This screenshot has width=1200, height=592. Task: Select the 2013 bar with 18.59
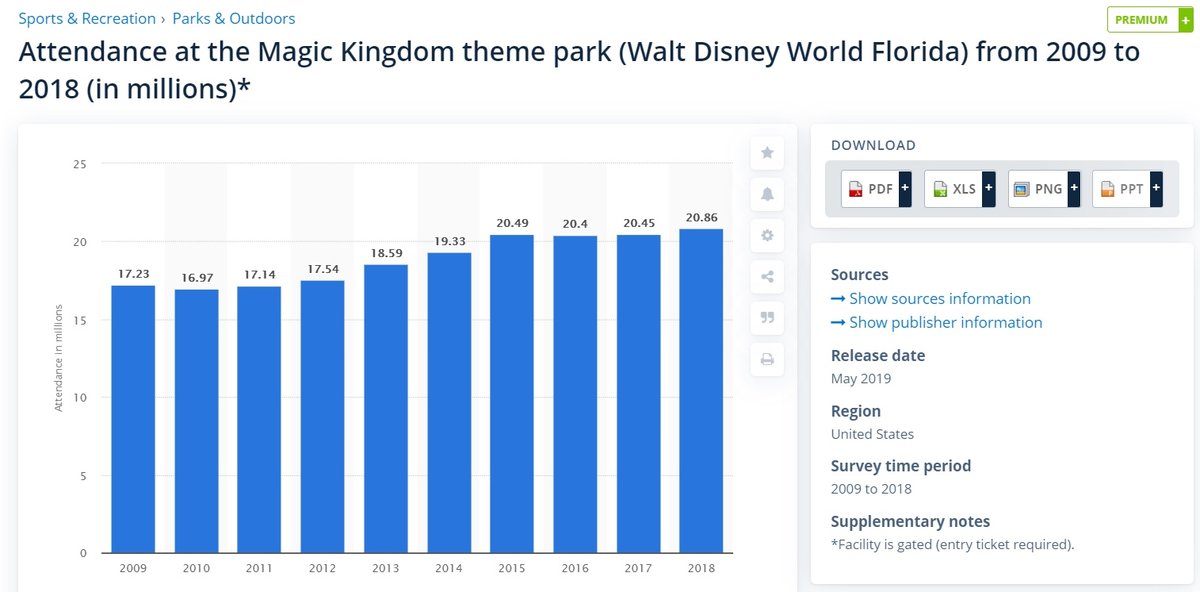(x=386, y=408)
